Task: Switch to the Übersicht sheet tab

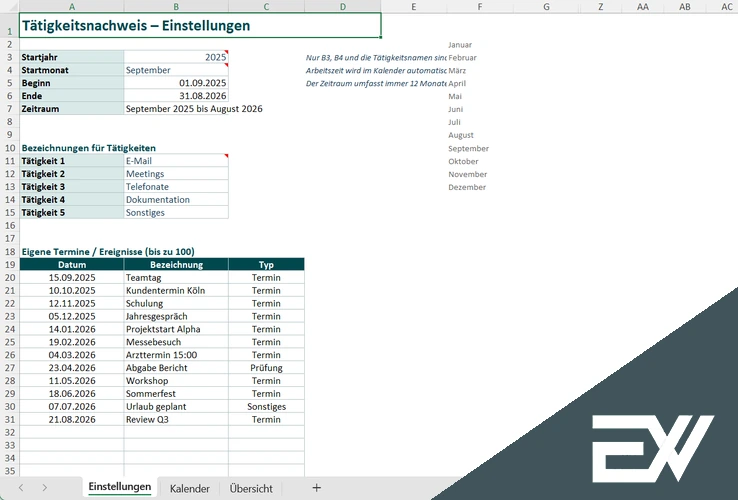Action: pos(251,488)
